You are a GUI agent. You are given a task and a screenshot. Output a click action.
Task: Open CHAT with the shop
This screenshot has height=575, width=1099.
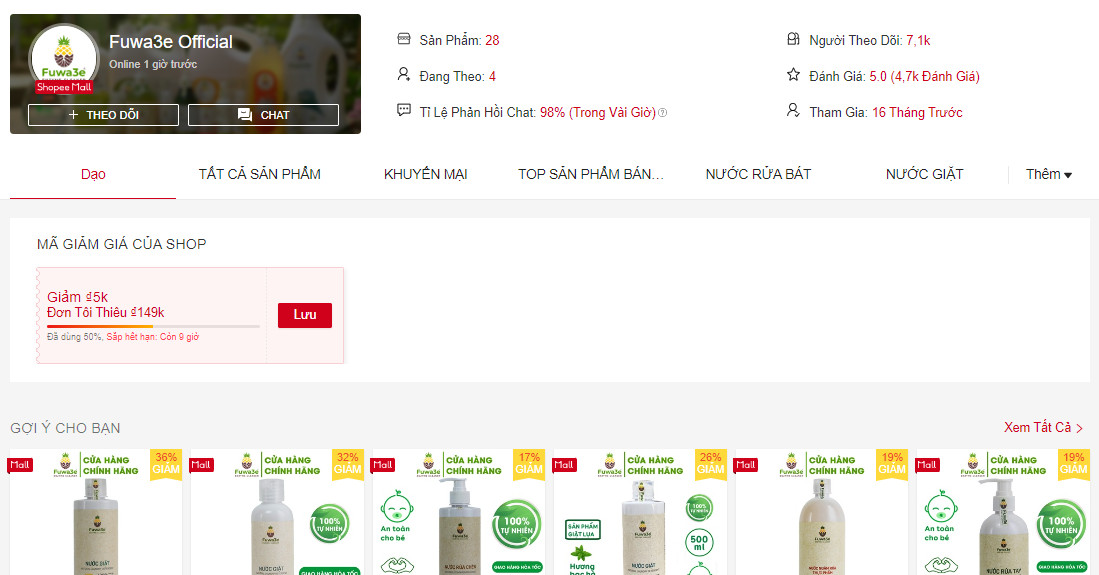(264, 115)
